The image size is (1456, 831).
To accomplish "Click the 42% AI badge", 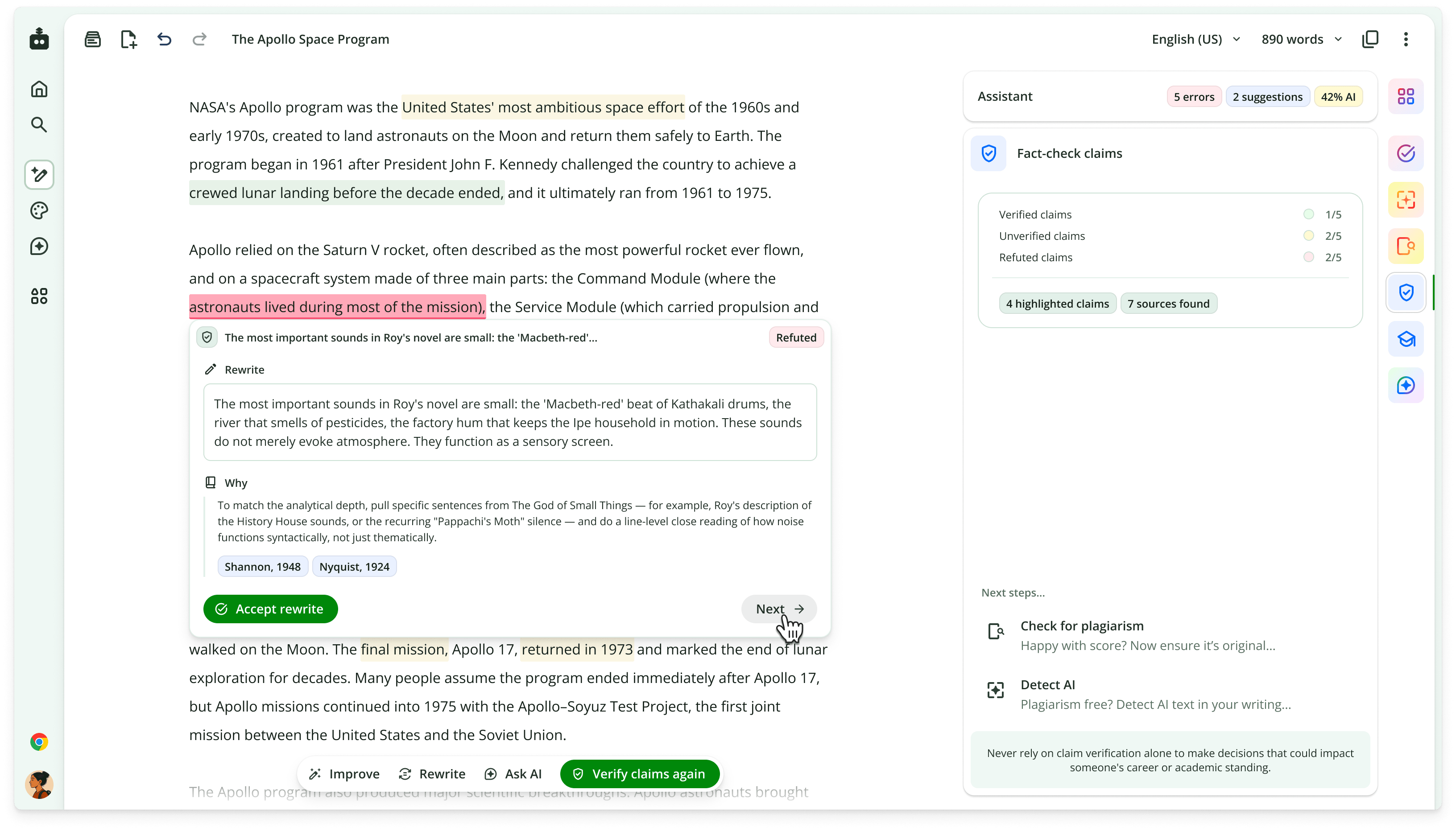I will coord(1338,97).
